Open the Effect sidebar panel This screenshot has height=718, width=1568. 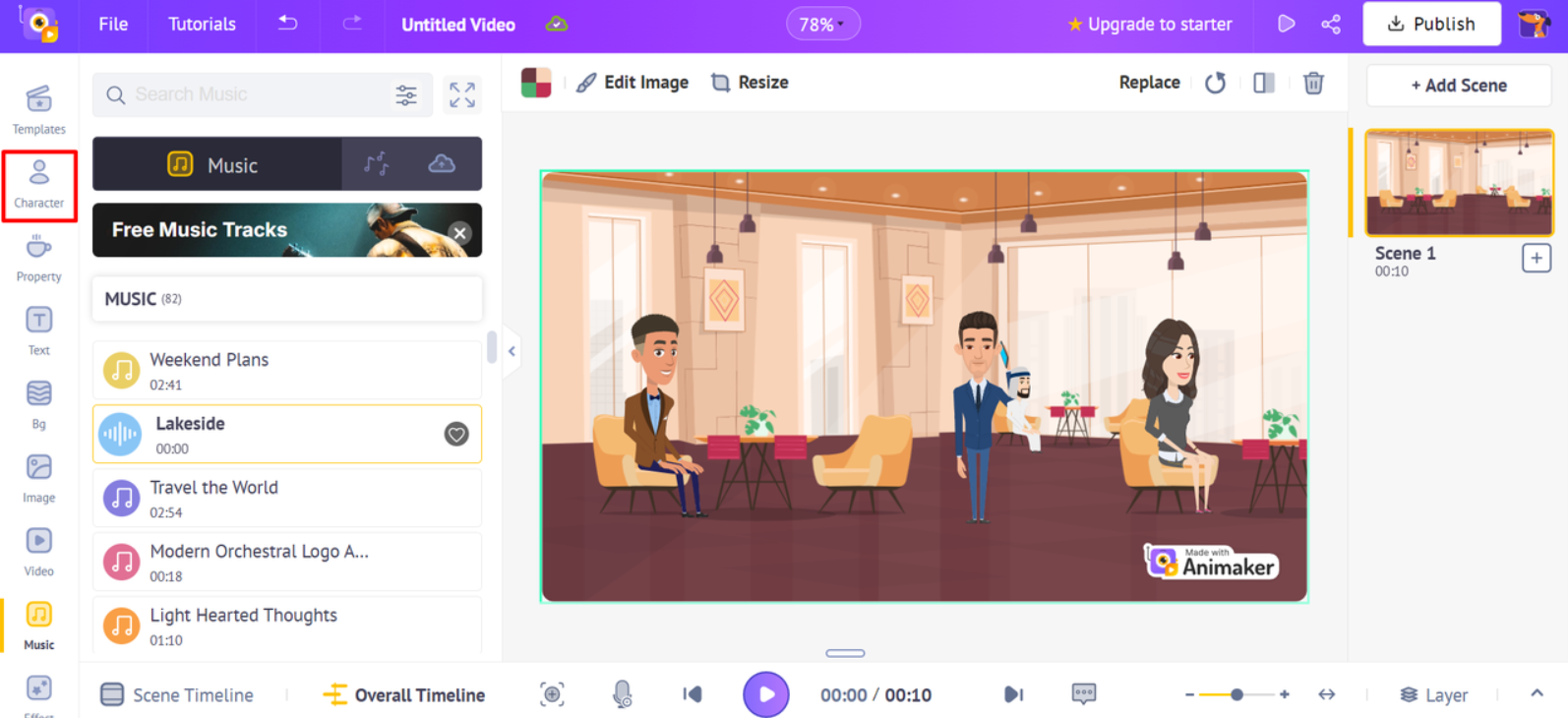click(38, 695)
